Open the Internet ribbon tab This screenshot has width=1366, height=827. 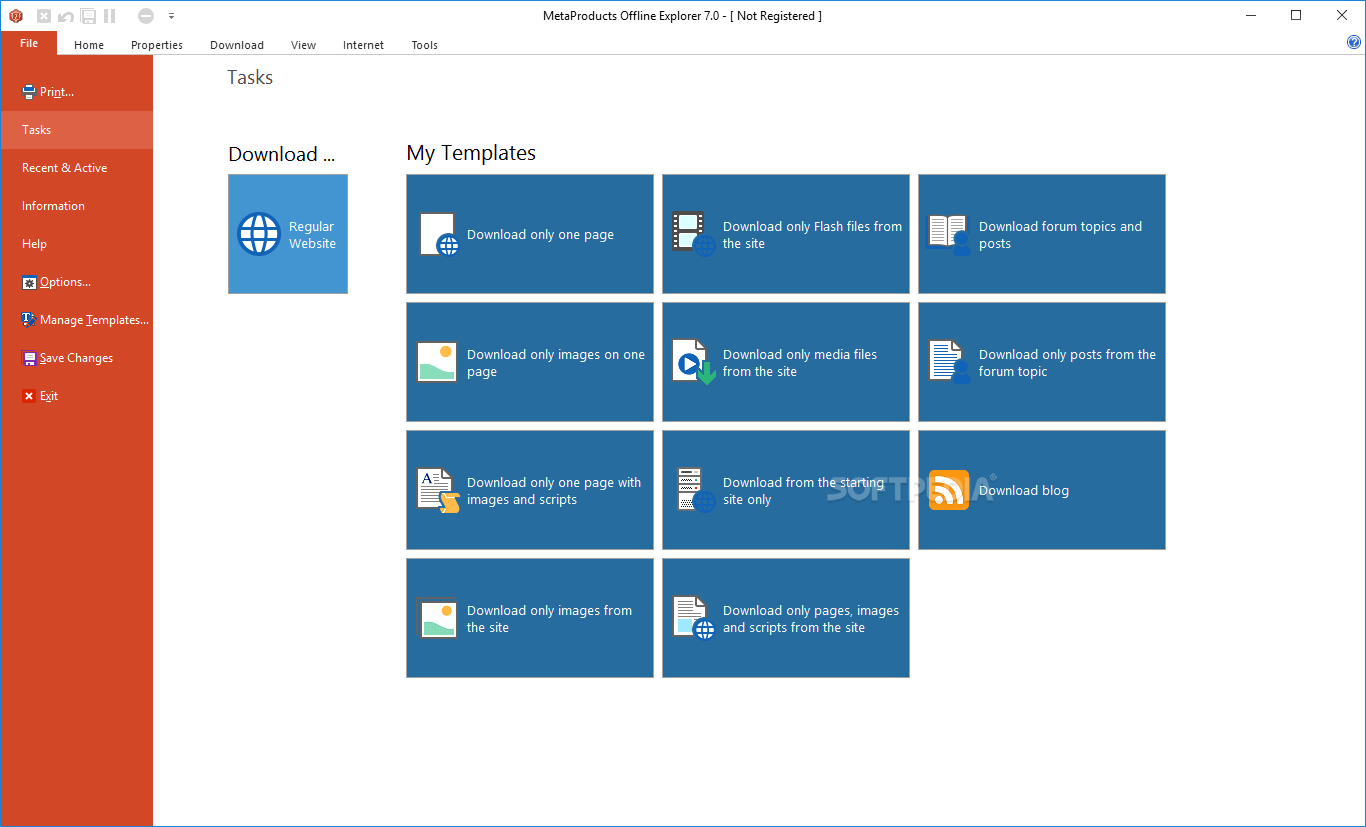pyautogui.click(x=363, y=45)
